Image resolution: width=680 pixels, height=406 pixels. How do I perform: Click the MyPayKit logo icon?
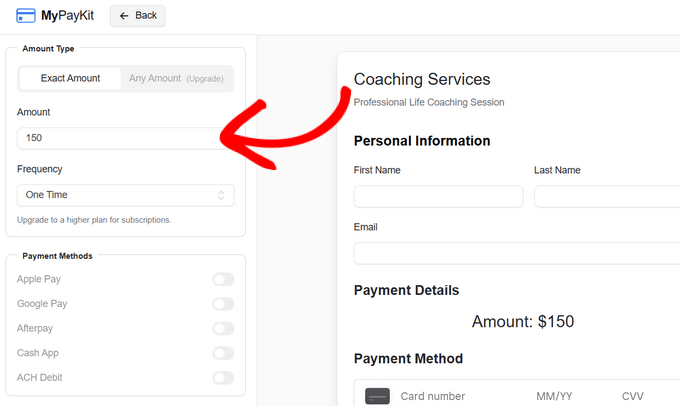coord(26,15)
